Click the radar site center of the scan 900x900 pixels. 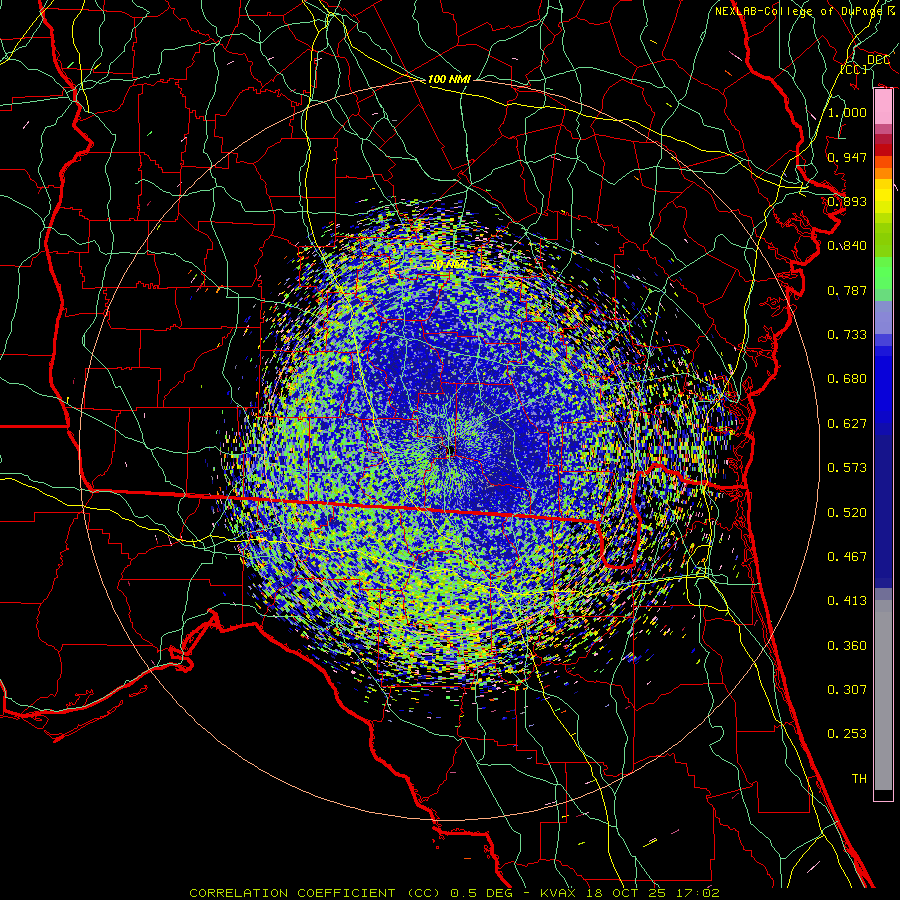451,449
